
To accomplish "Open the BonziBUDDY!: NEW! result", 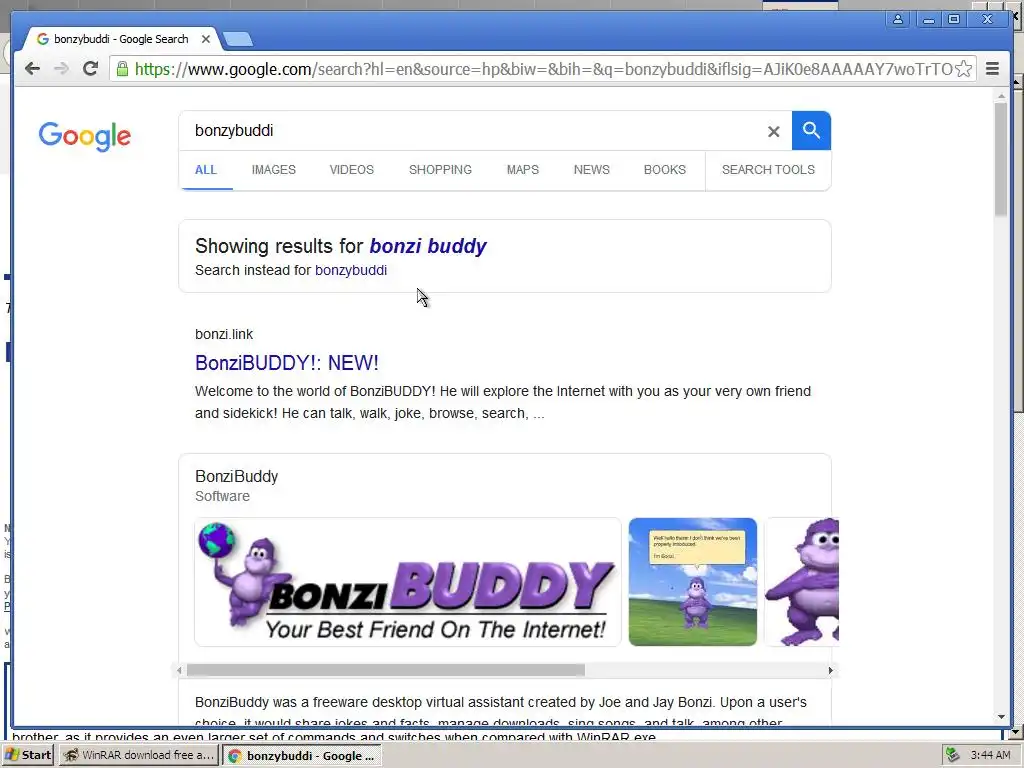I will [287, 363].
